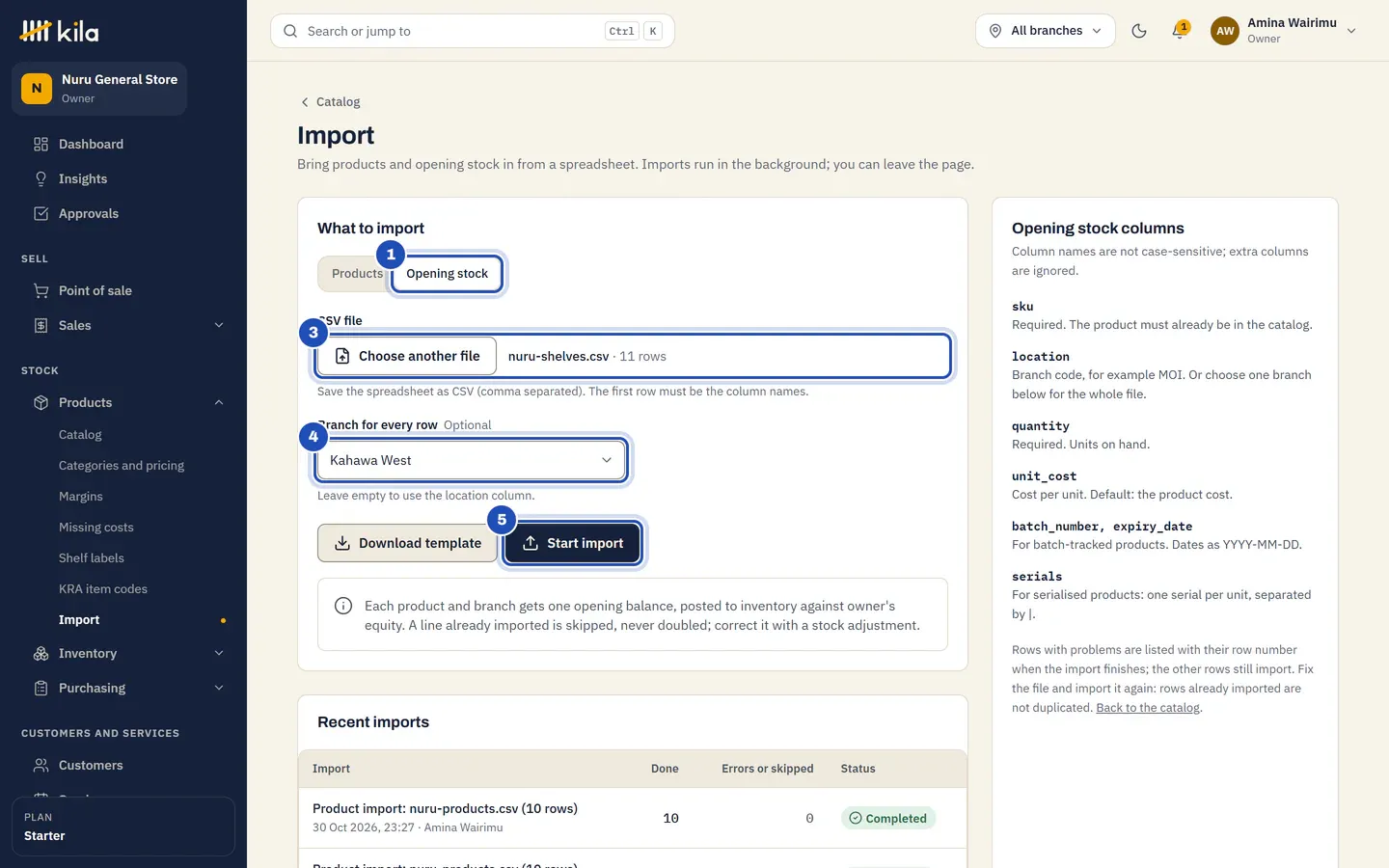Click the search magnifier icon

pos(290,31)
